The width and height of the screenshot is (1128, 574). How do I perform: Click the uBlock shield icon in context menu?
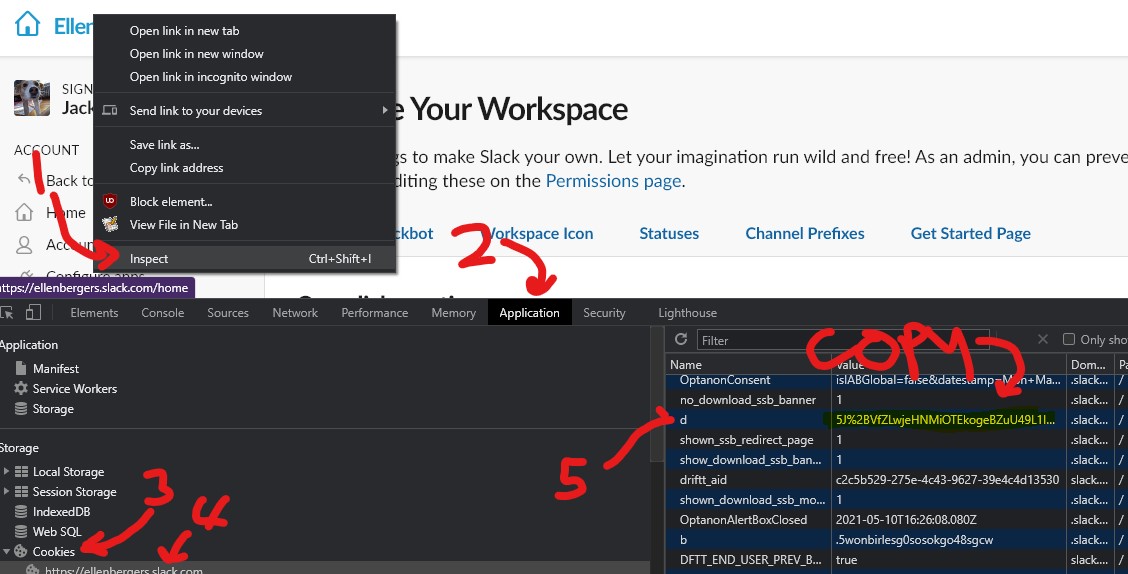point(110,201)
